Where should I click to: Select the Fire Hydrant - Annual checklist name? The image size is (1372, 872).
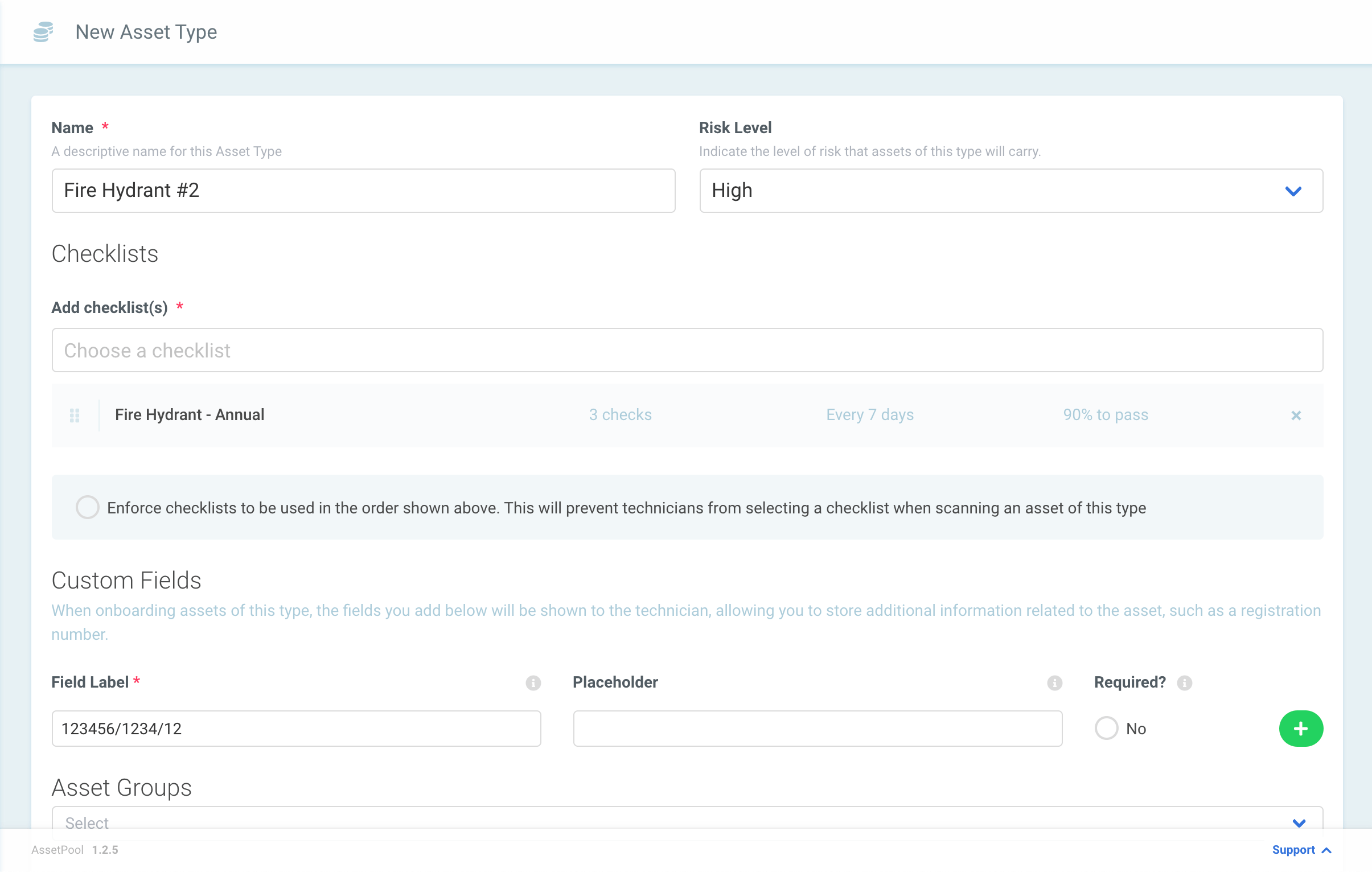(190, 415)
